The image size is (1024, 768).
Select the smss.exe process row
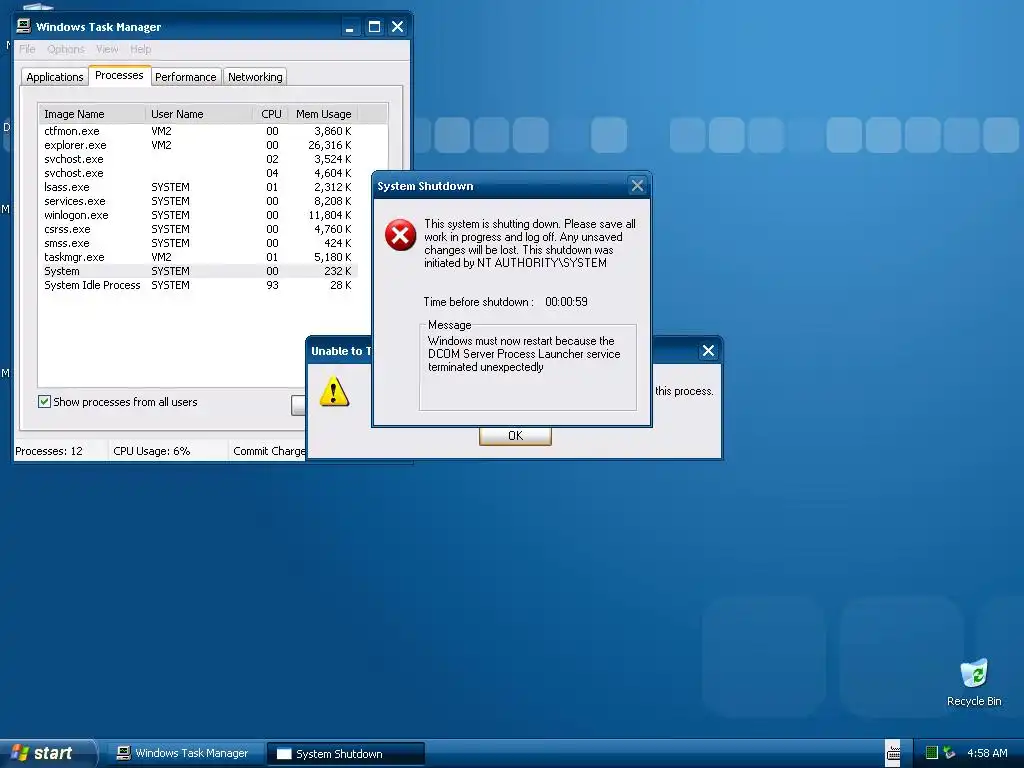point(198,243)
